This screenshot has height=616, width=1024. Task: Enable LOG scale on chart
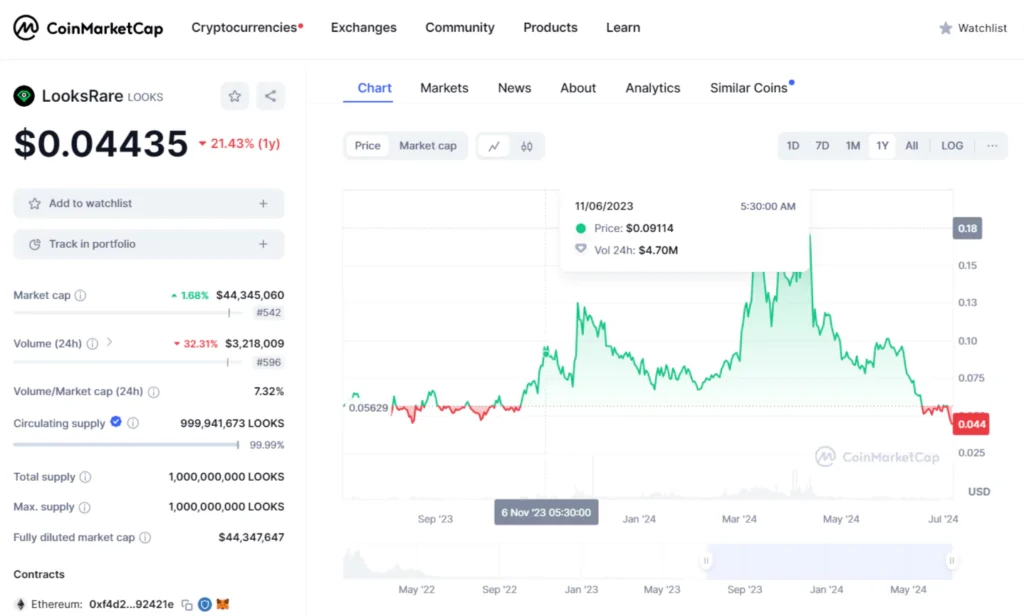[x=952, y=146]
